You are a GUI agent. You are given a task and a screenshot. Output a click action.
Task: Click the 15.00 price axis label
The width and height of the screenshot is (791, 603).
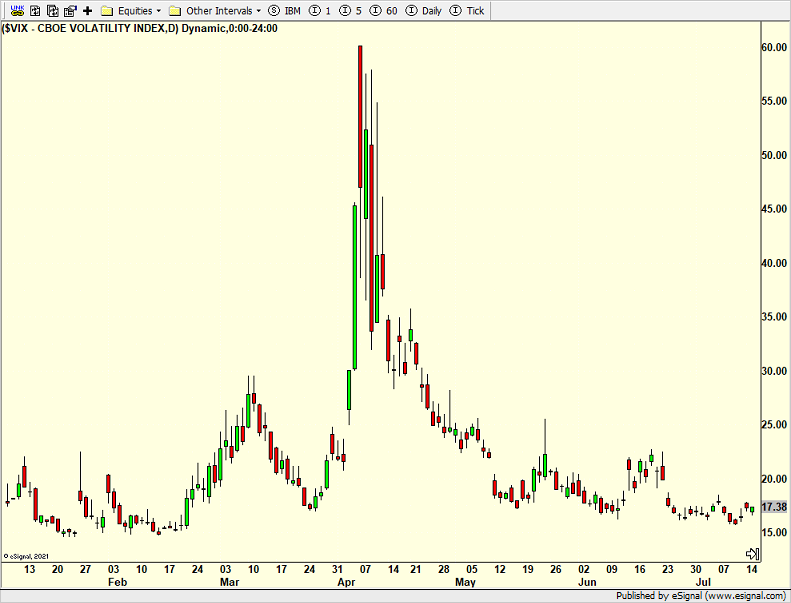pyautogui.click(x=774, y=532)
